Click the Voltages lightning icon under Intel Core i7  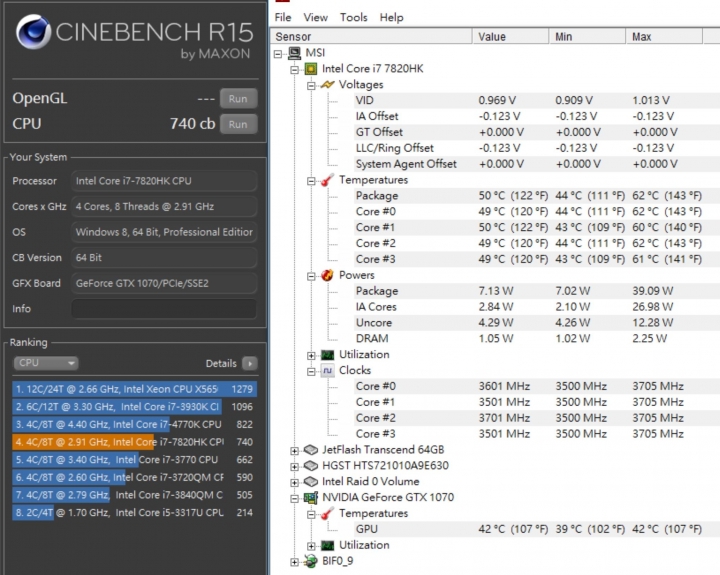327,85
